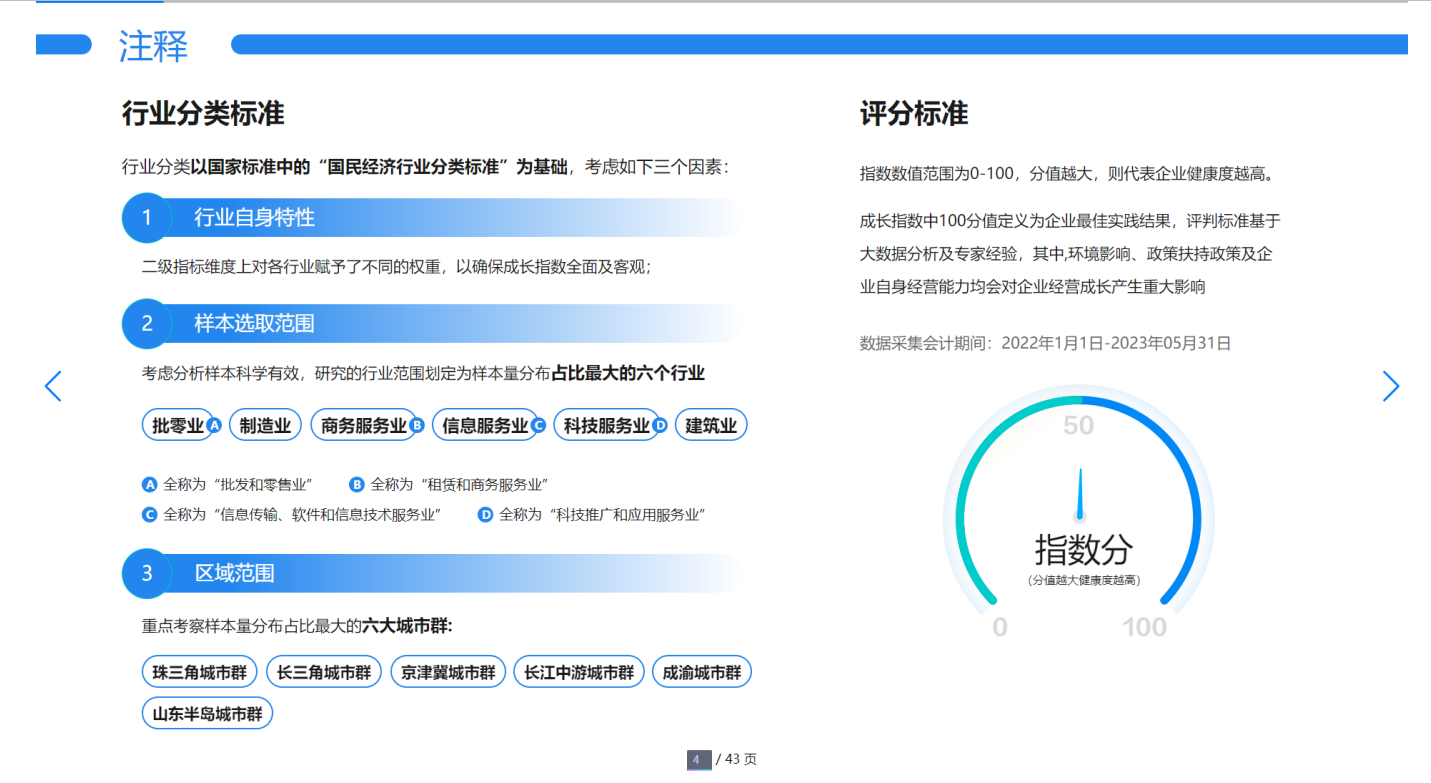Select the 长三角城市群 tag

[324, 673]
